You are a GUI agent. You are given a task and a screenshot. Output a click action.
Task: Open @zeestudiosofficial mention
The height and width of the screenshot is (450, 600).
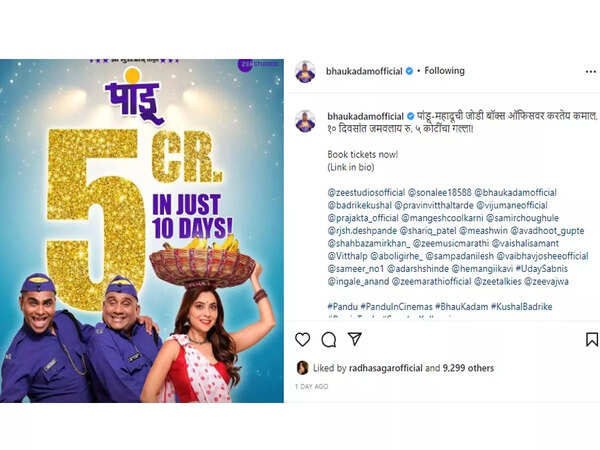366,192
